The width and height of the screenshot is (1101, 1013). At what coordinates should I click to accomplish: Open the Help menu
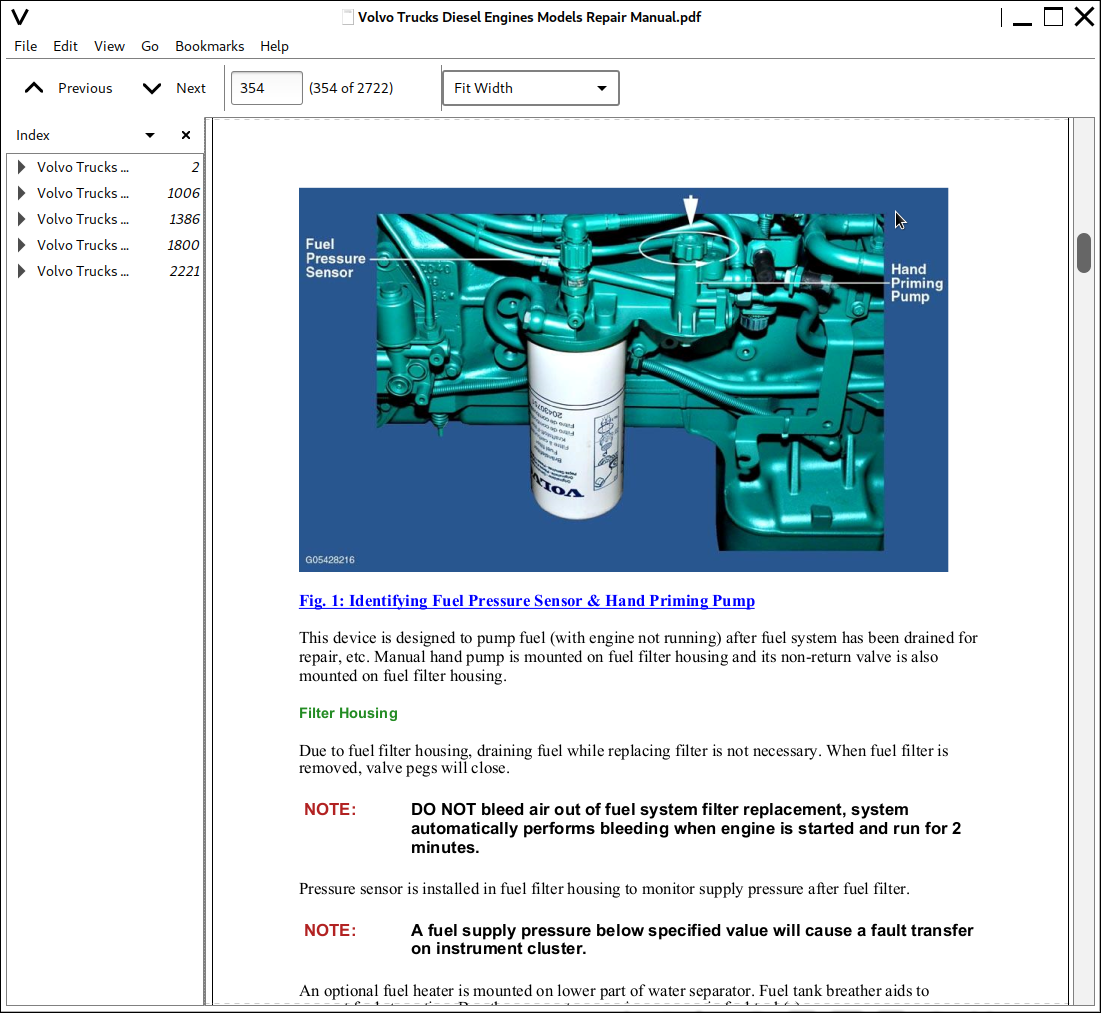[x=275, y=46]
